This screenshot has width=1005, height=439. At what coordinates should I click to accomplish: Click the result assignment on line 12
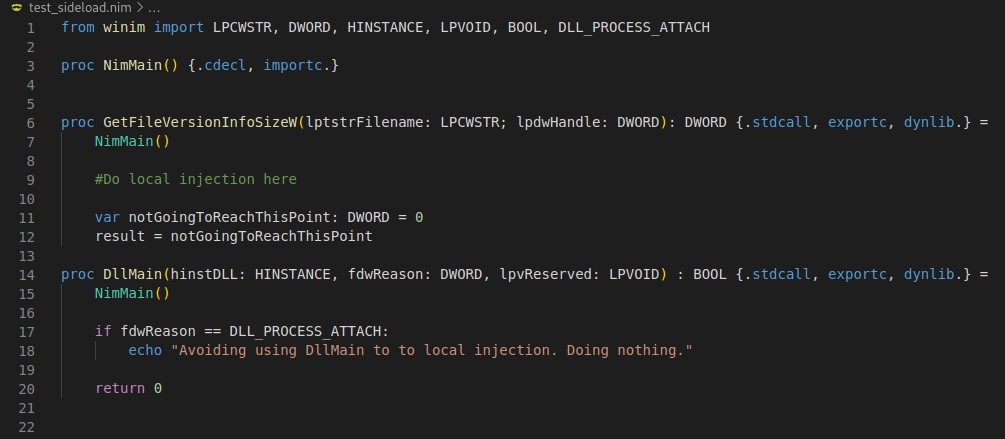233,236
